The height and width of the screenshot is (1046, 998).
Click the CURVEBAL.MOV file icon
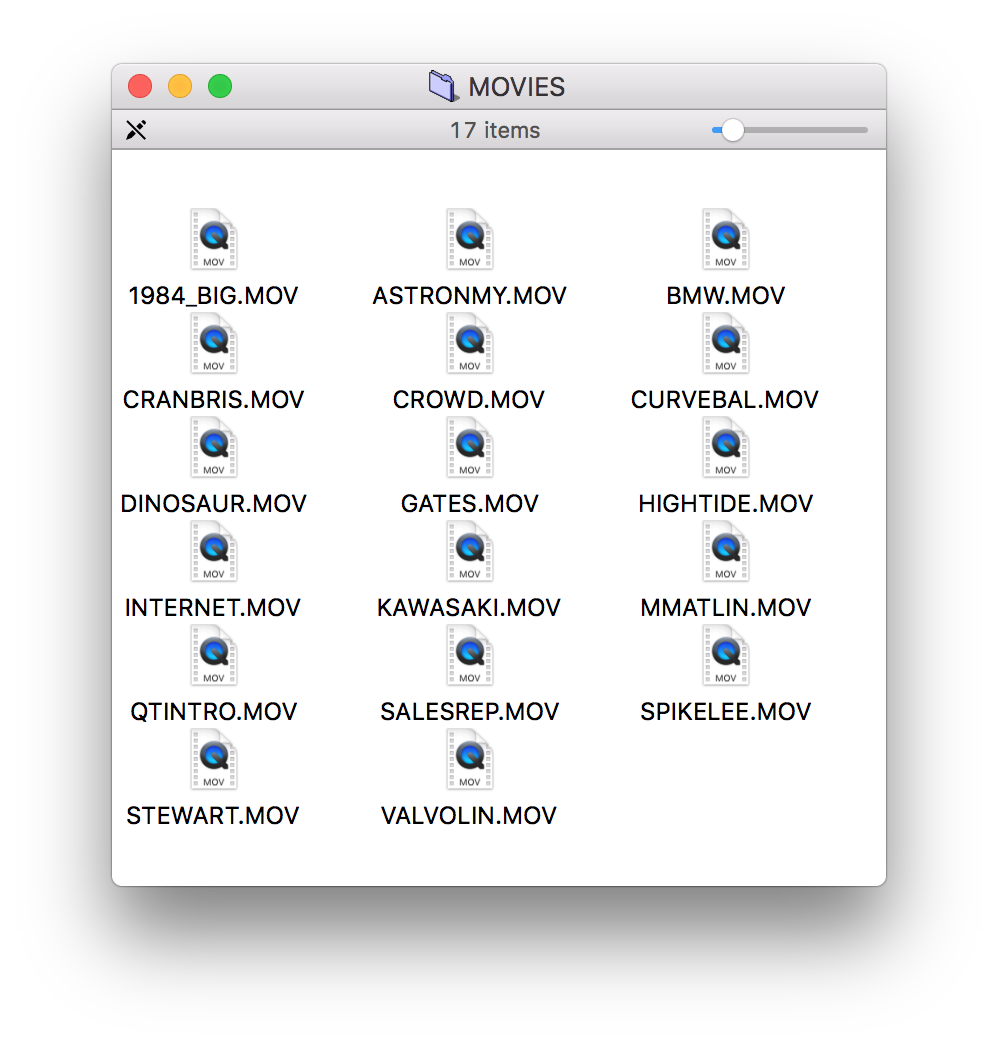click(726, 344)
